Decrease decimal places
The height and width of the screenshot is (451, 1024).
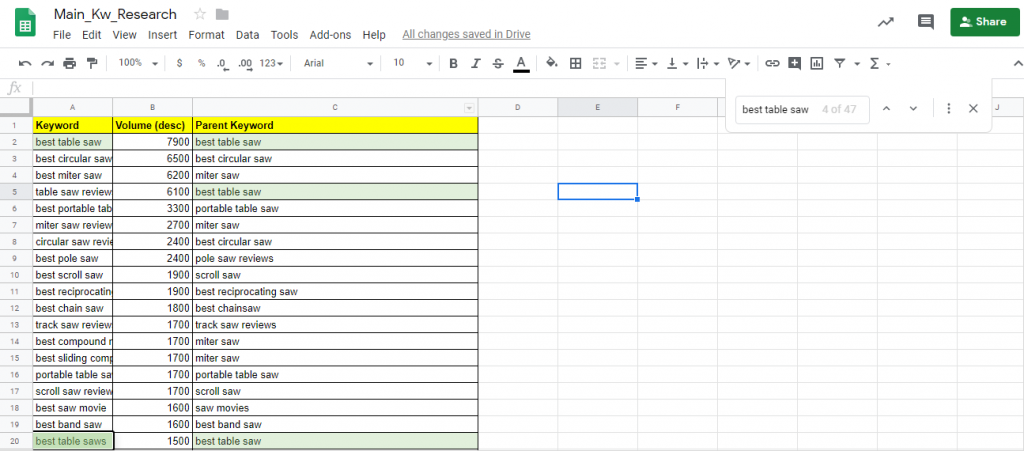pyautogui.click(x=223, y=63)
